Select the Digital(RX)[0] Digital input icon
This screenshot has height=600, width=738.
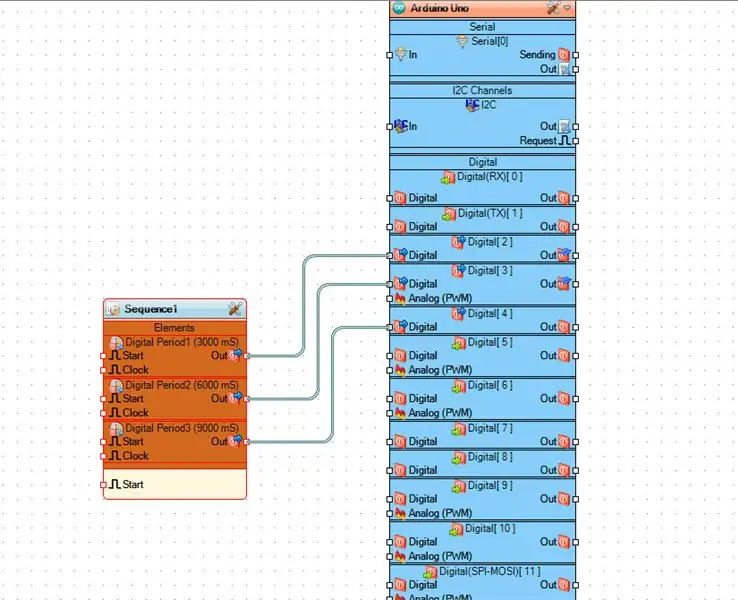(400, 198)
